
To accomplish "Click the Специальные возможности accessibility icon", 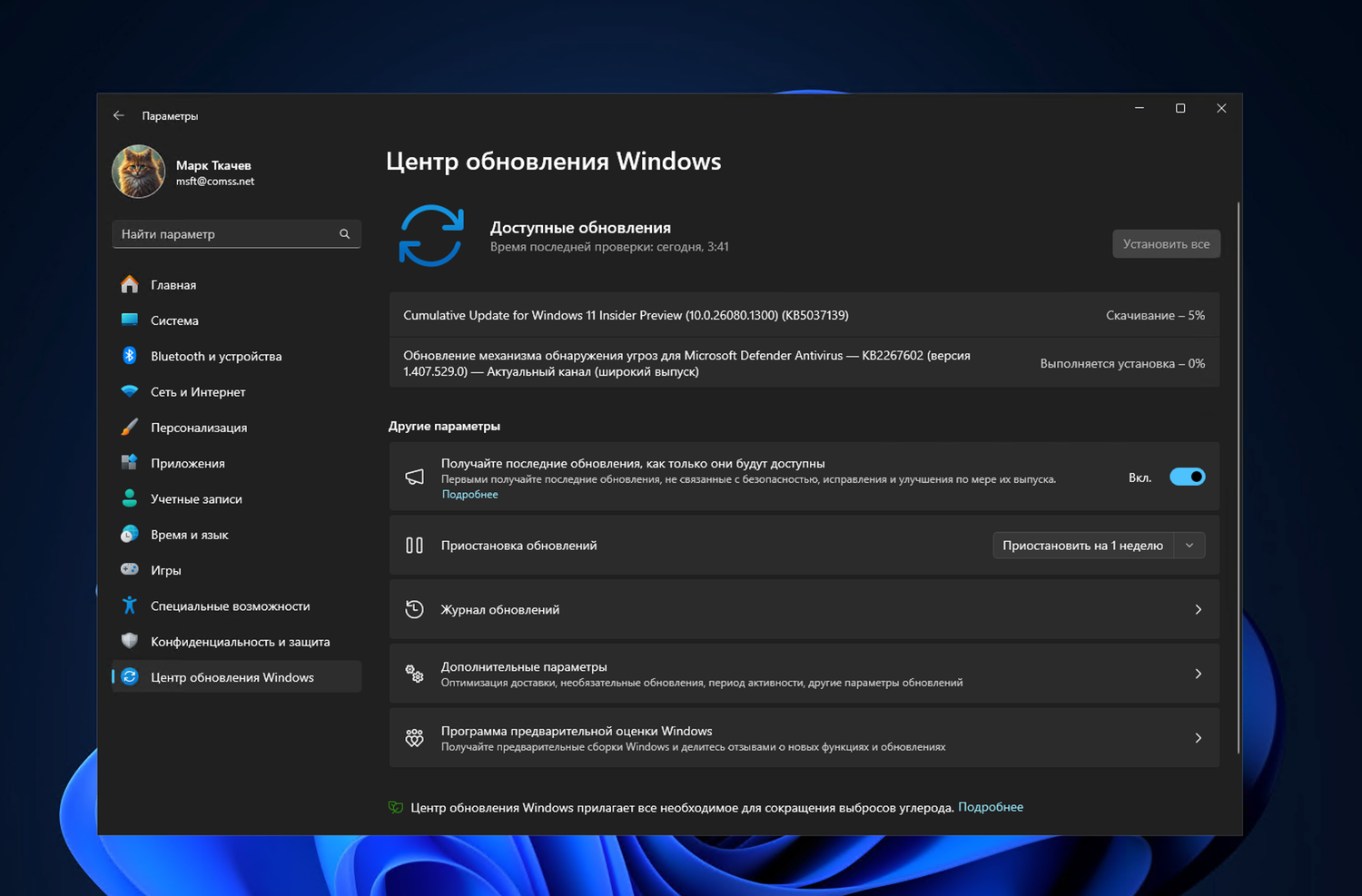I will [x=130, y=605].
